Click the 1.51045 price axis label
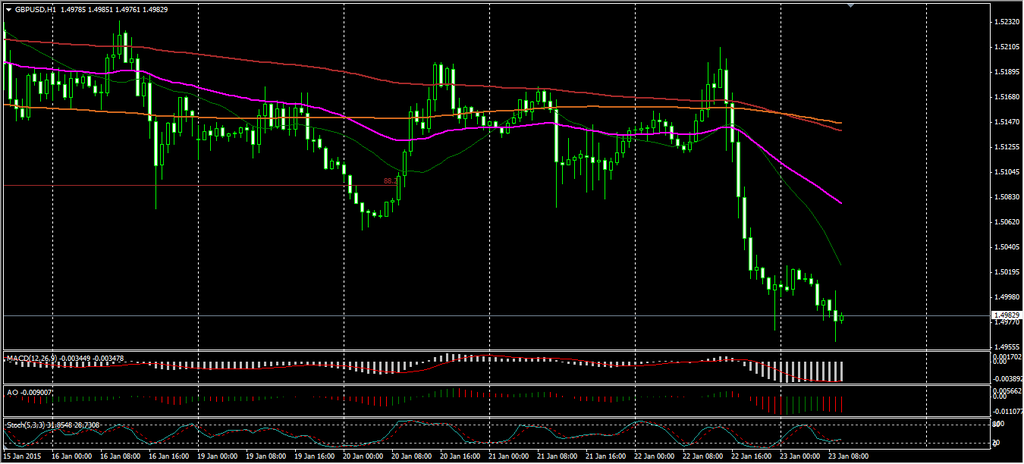Screen dimensions: 1024x464 point(1006,172)
